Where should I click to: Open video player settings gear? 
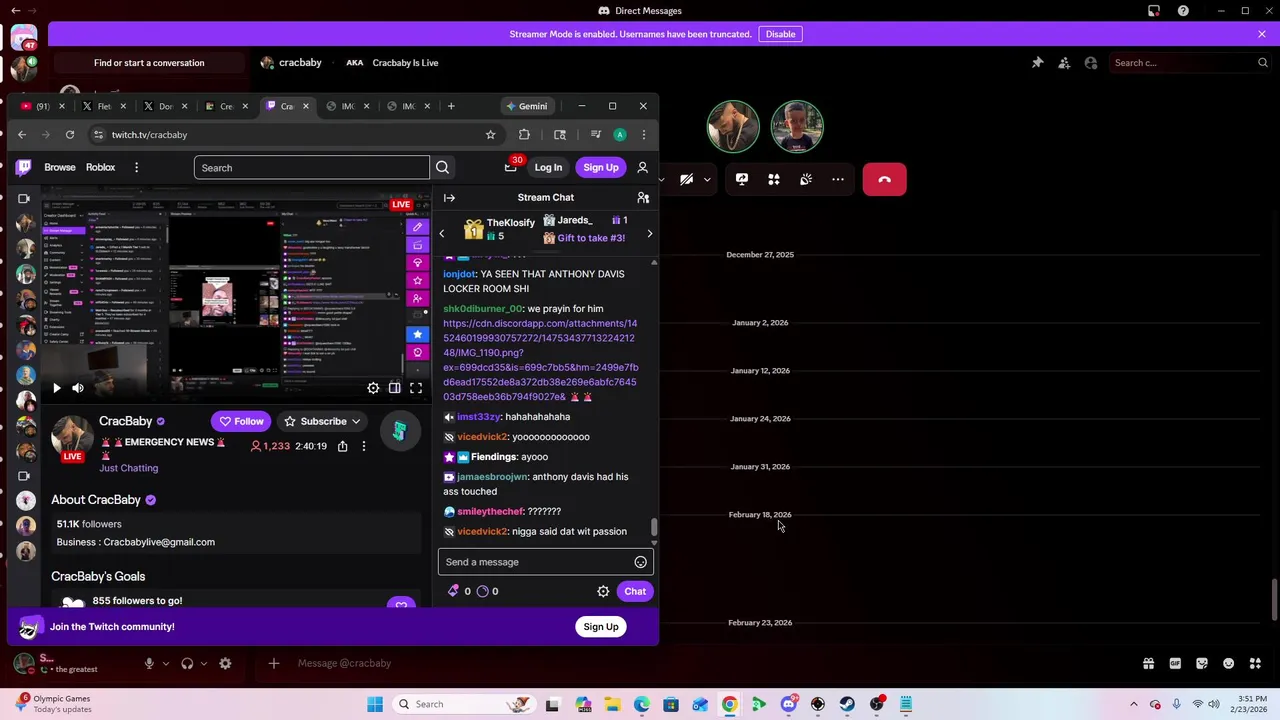[x=373, y=388]
